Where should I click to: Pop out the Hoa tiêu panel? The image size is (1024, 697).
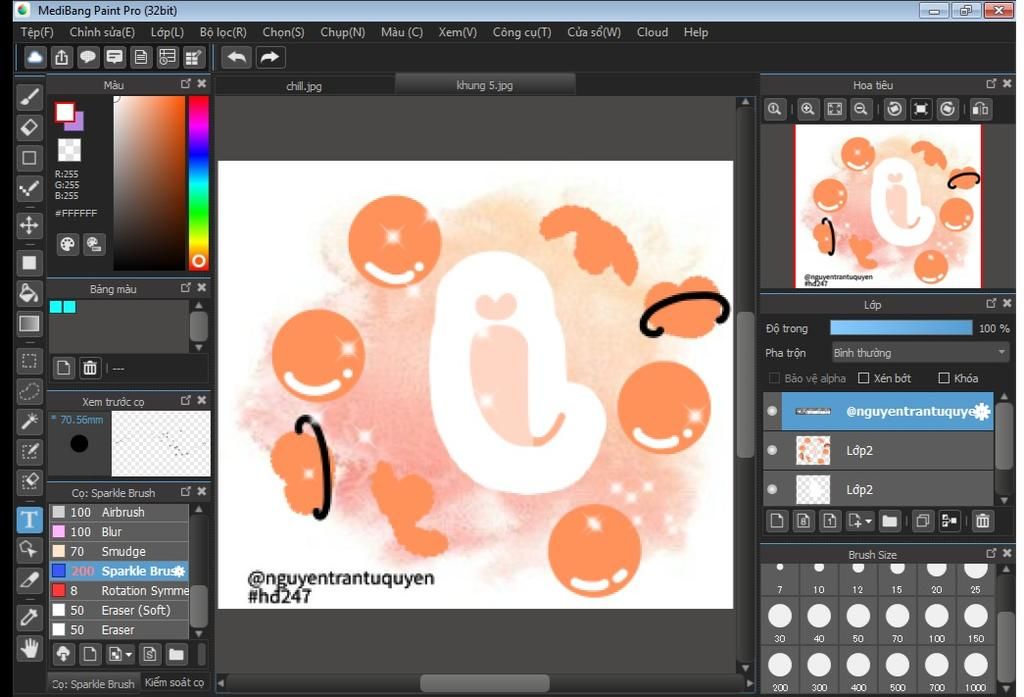pyautogui.click(x=991, y=84)
